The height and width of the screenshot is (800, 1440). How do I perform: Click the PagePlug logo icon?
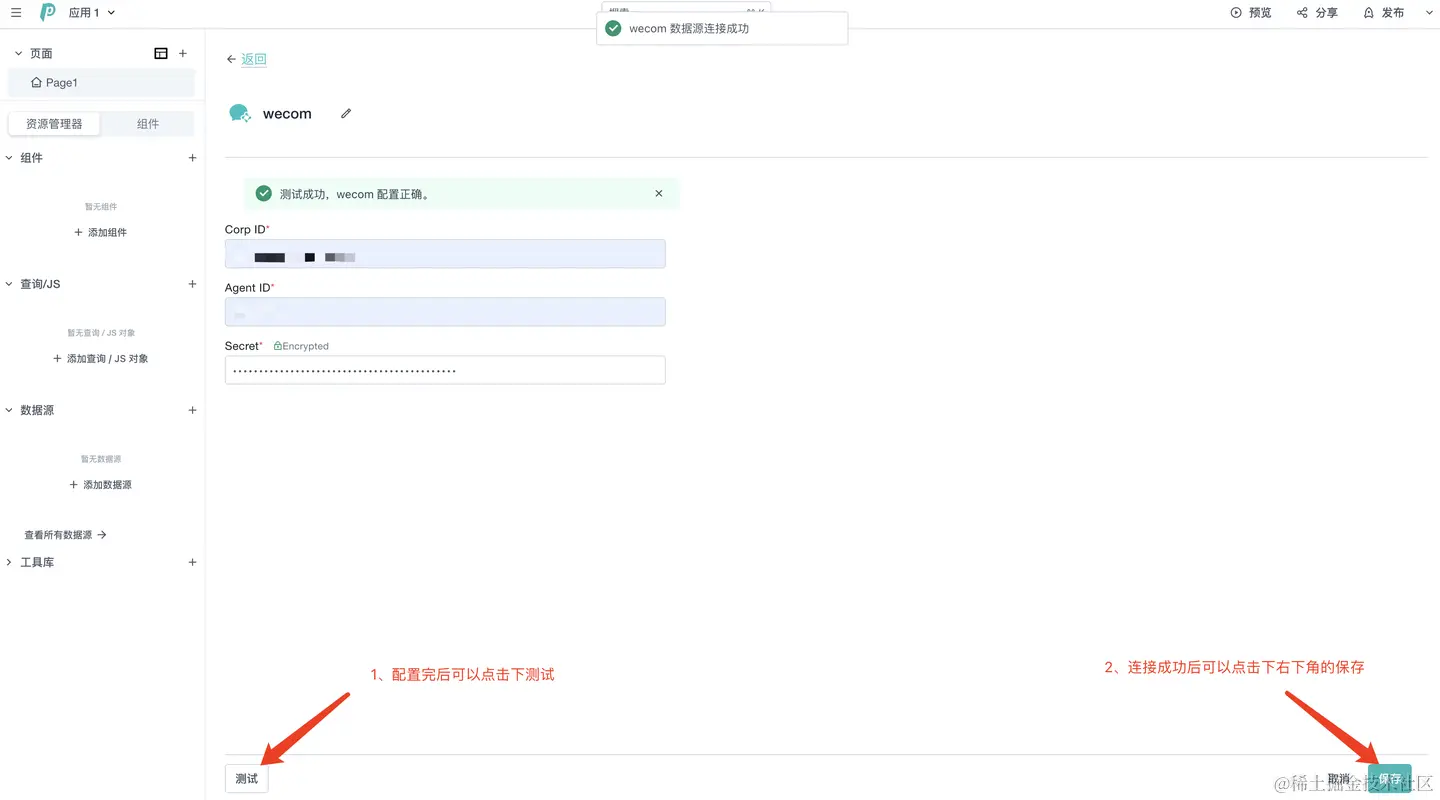click(x=47, y=13)
